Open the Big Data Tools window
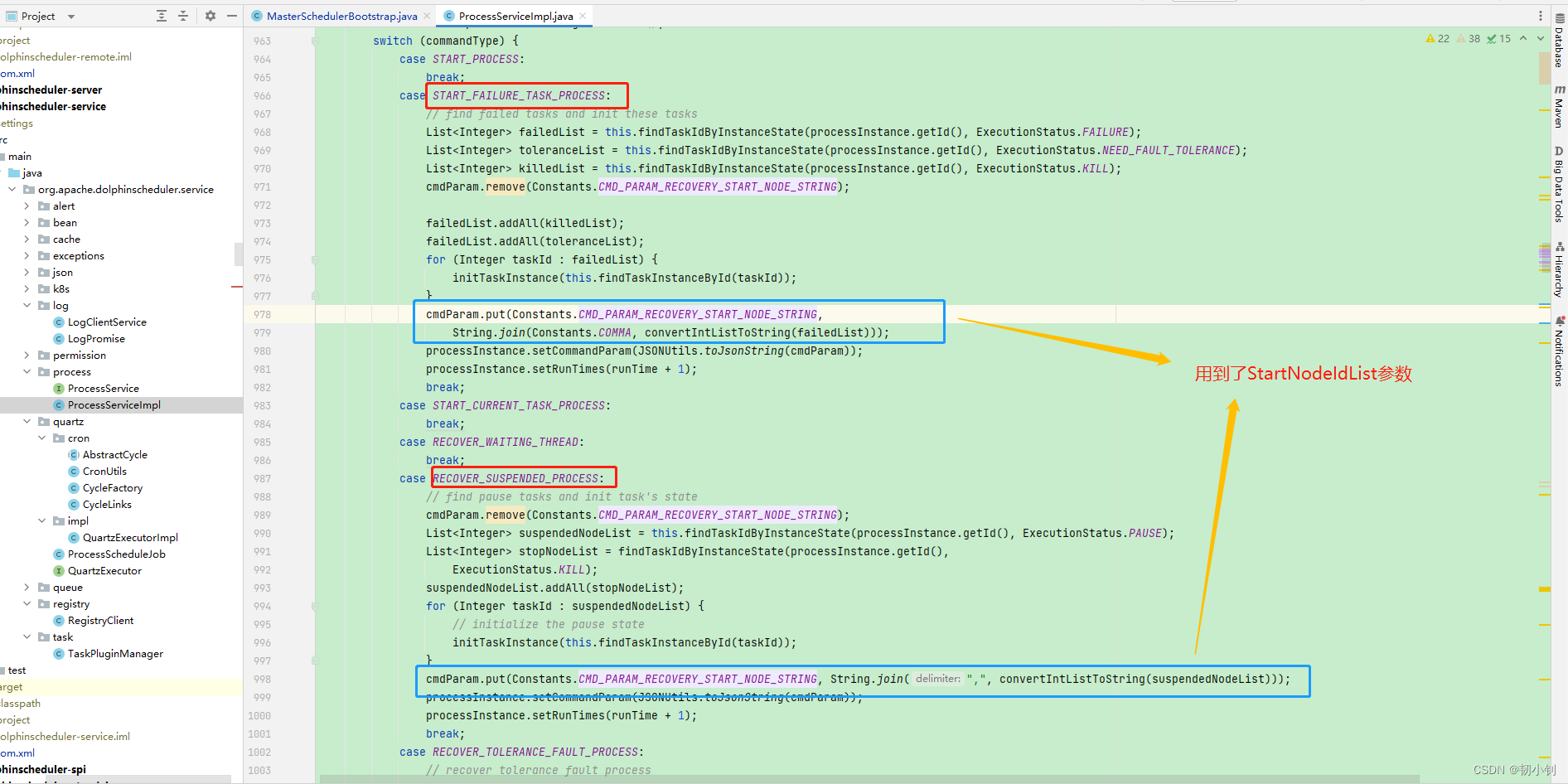Screen dimensions: 1568x784 pos(1559,184)
